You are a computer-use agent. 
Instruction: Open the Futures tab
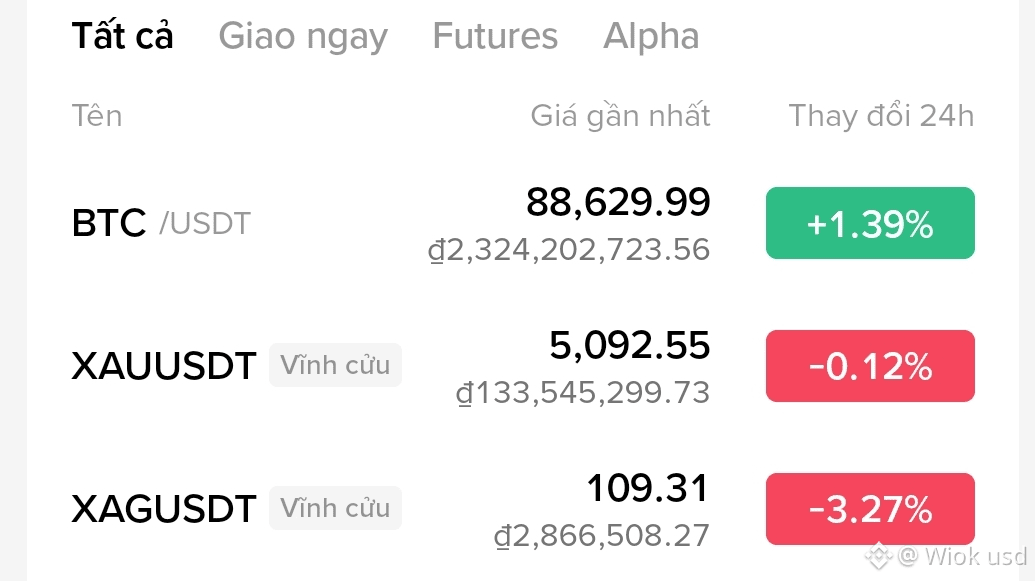point(495,37)
